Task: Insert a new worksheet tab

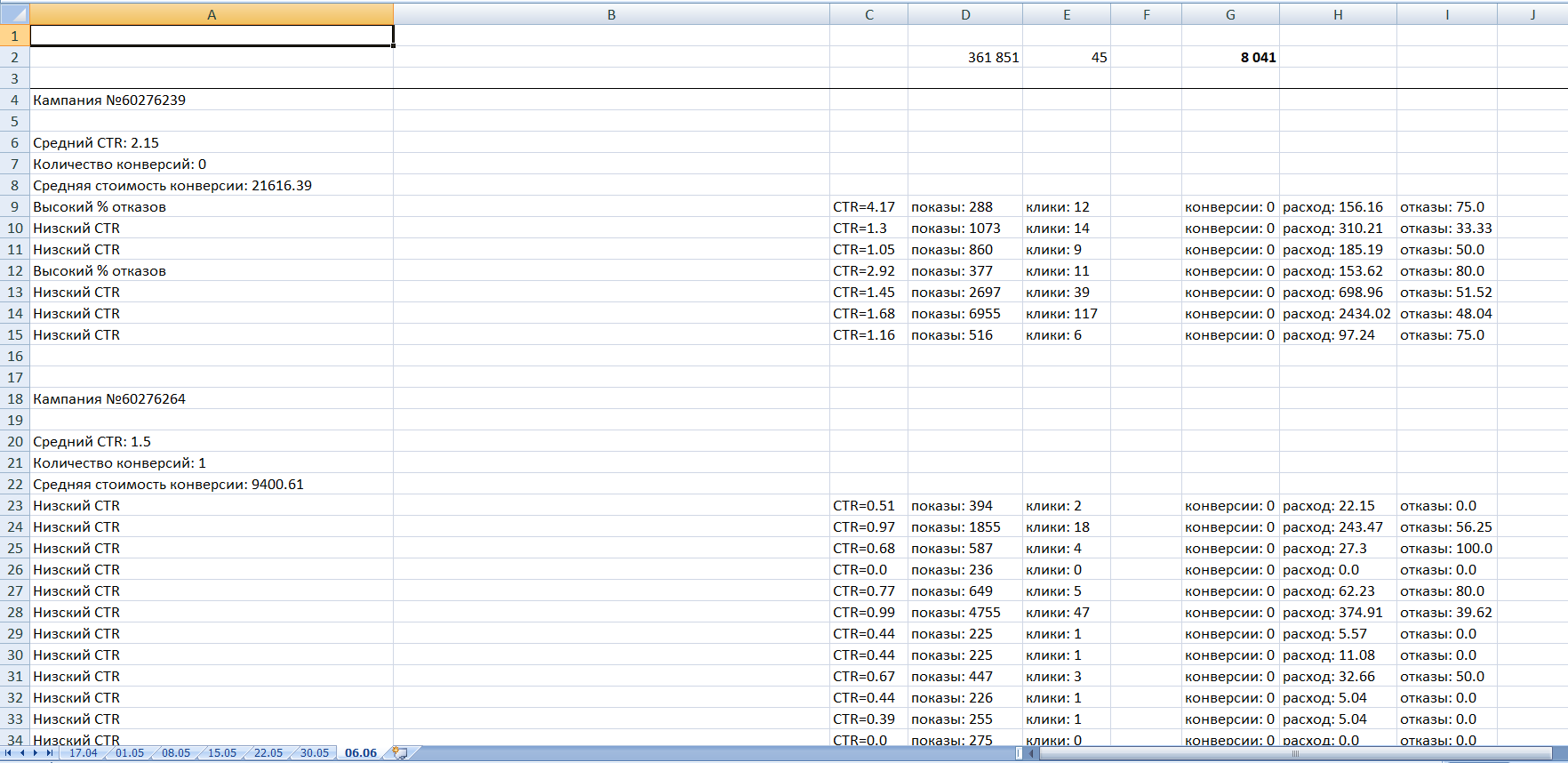Action: pos(400,753)
